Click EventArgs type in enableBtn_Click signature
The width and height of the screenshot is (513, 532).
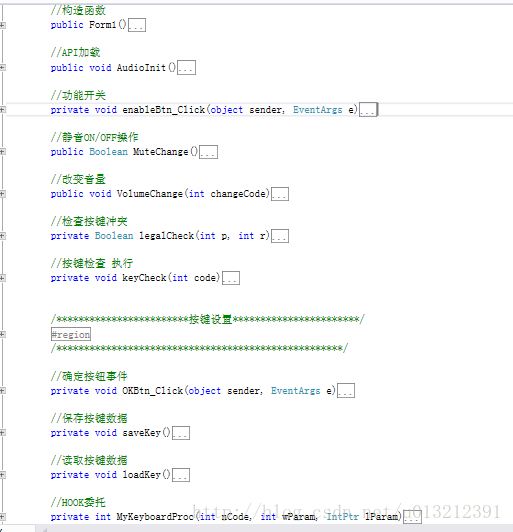pyautogui.click(x=318, y=110)
